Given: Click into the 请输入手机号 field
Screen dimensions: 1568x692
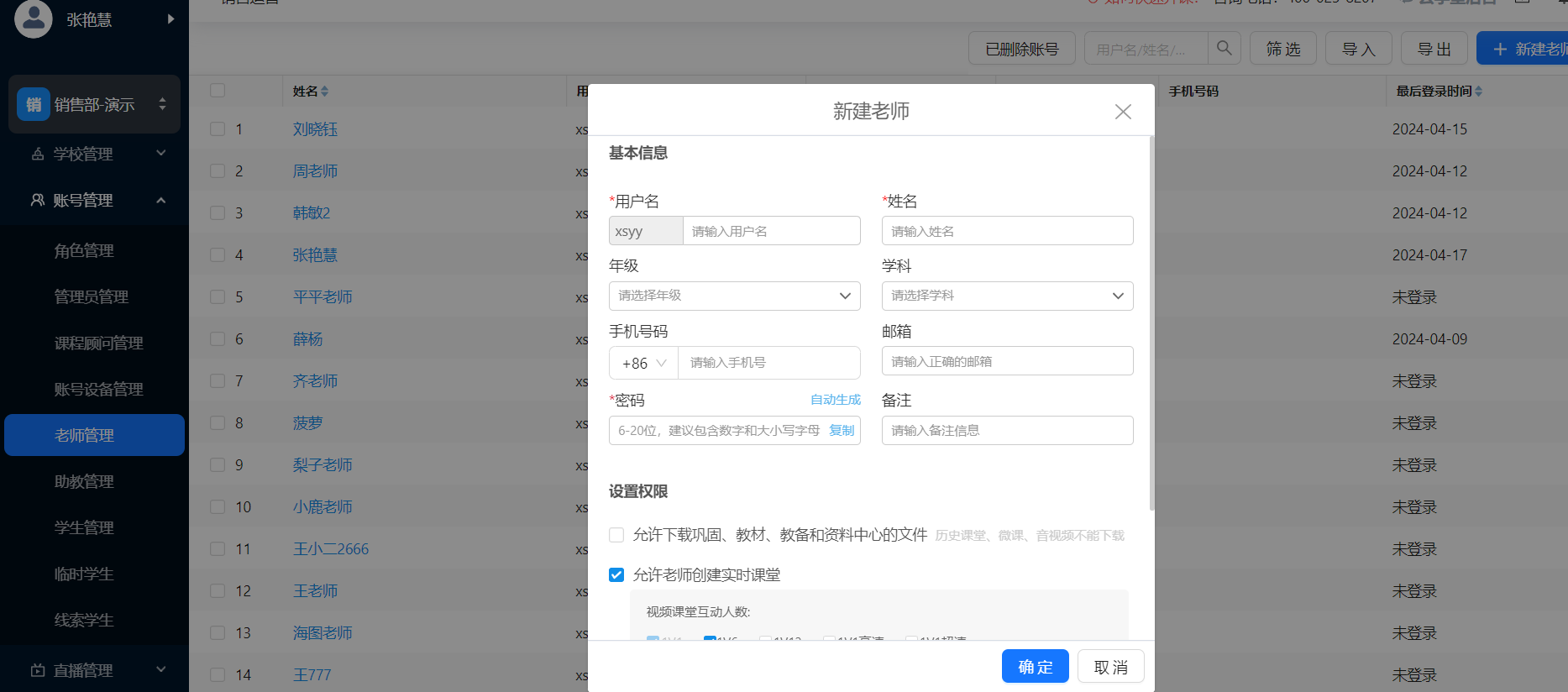Looking at the screenshot, I should pos(768,363).
